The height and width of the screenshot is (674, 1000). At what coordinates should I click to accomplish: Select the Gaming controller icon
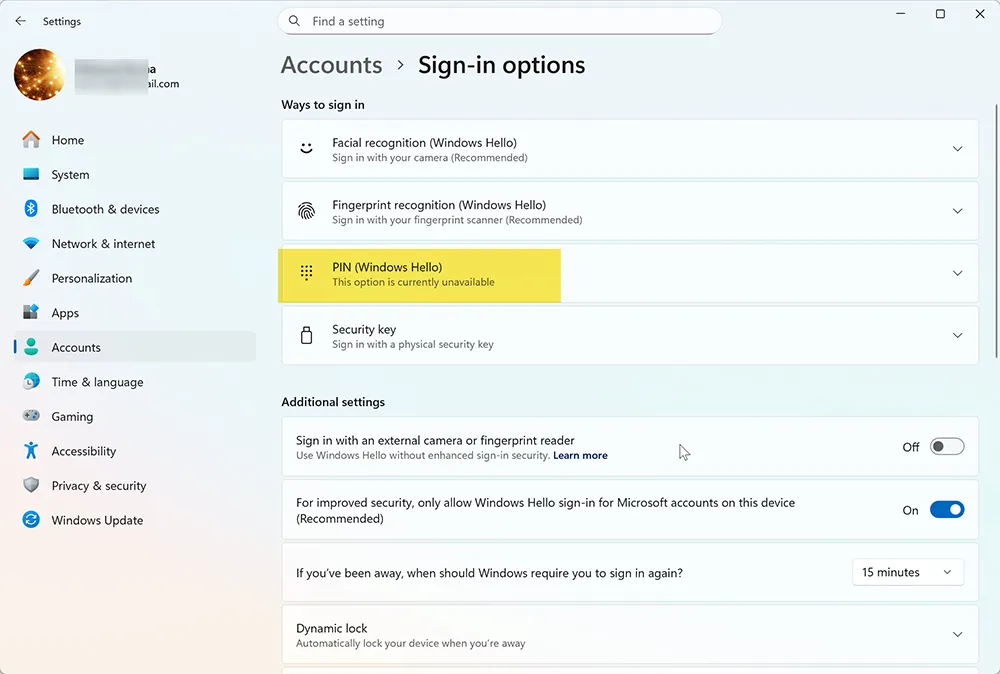(28, 416)
